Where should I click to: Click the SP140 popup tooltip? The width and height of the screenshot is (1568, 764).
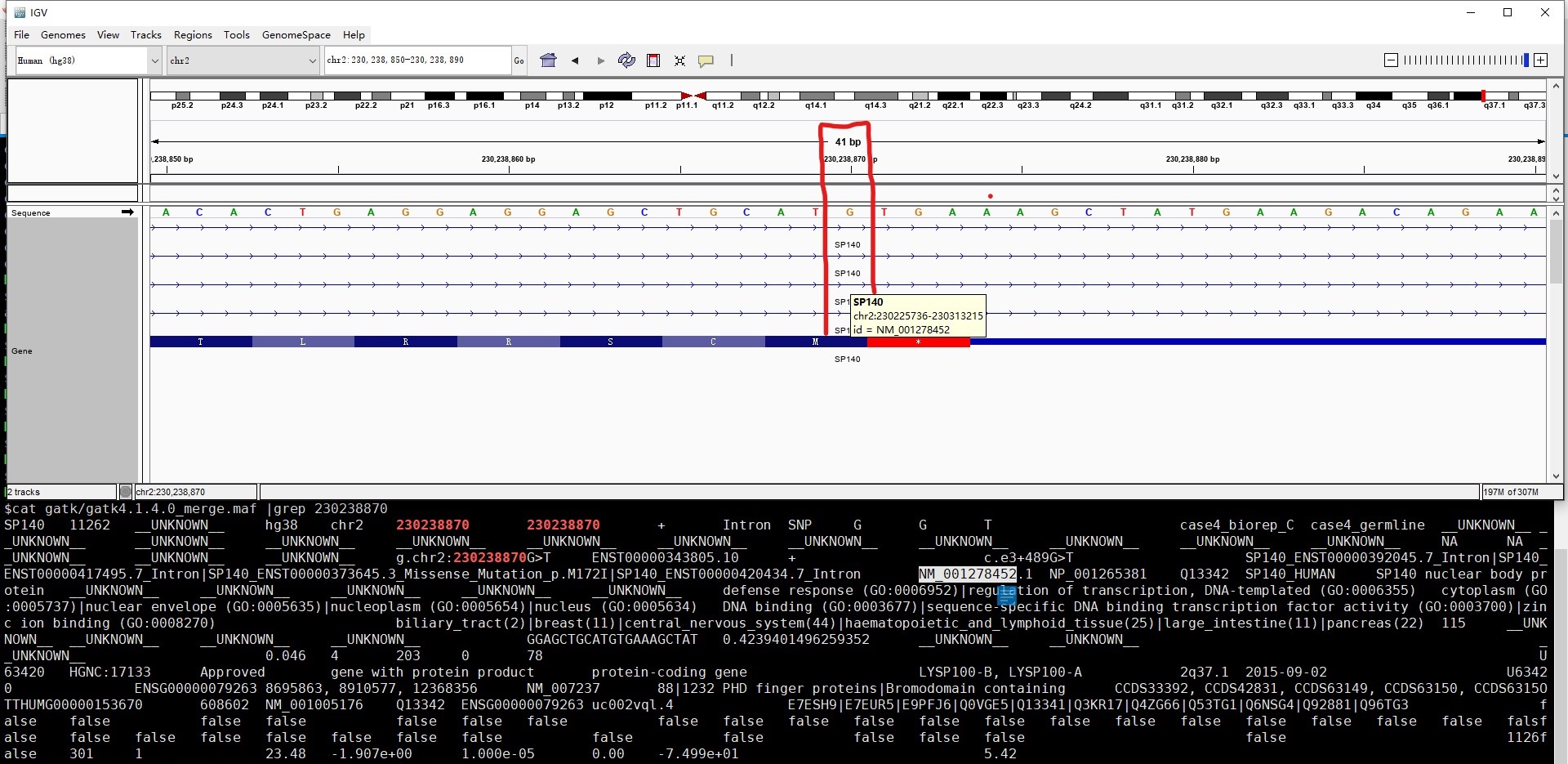click(918, 315)
